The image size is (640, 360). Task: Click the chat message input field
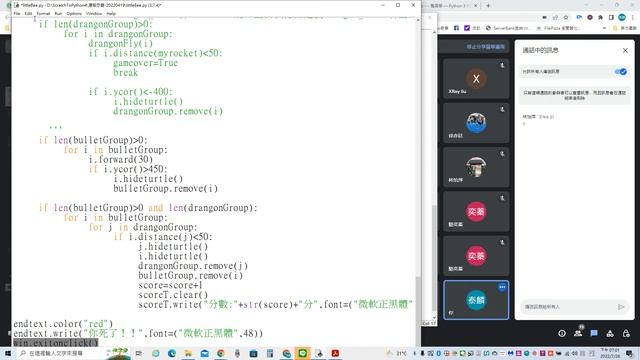(567, 307)
